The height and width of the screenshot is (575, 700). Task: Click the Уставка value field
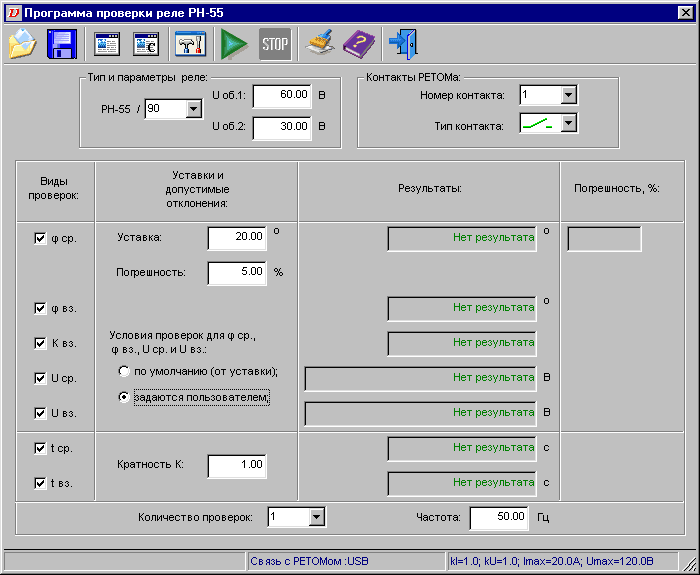pos(237,238)
